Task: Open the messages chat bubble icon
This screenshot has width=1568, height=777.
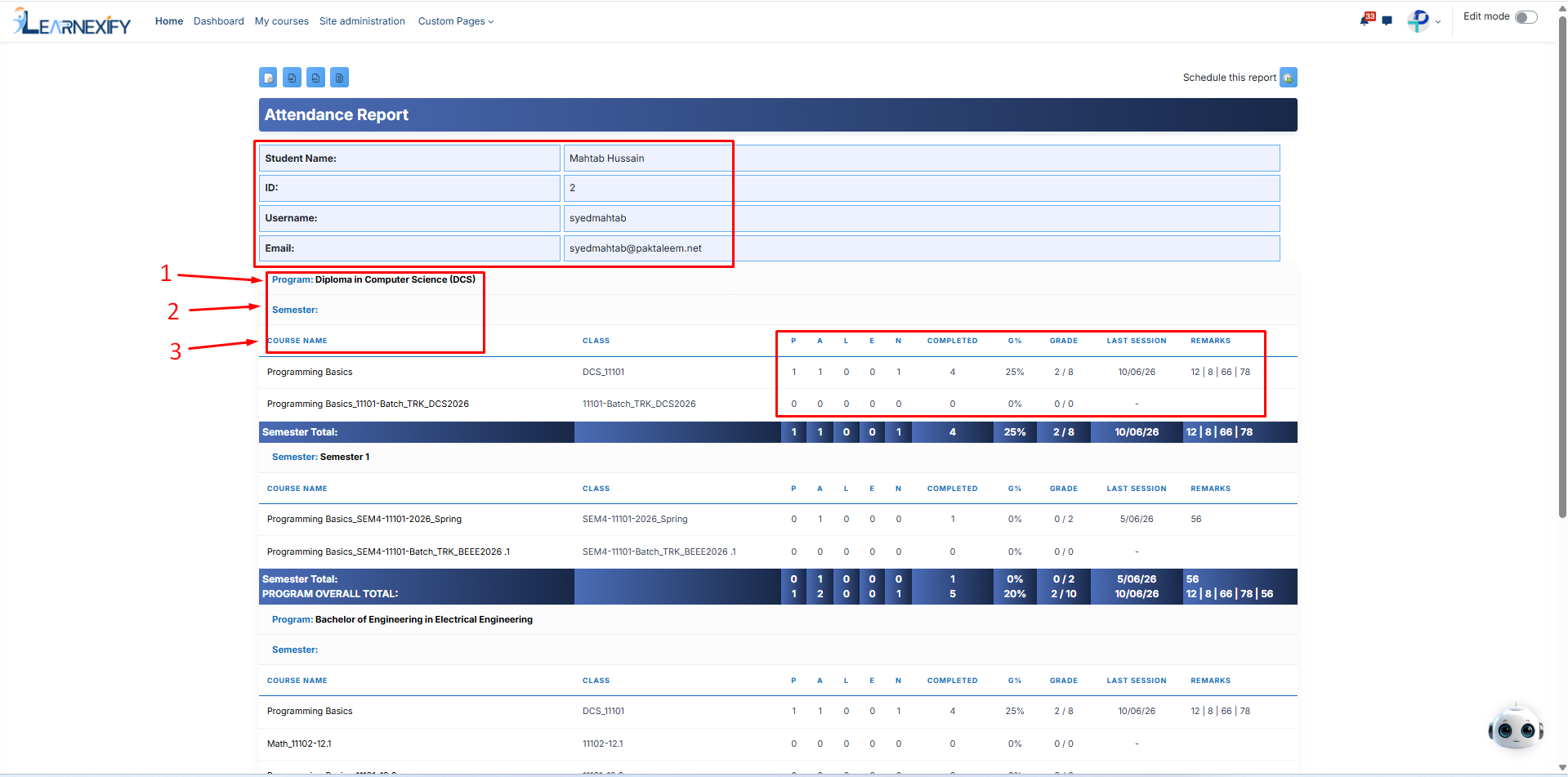Action: click(x=1387, y=20)
